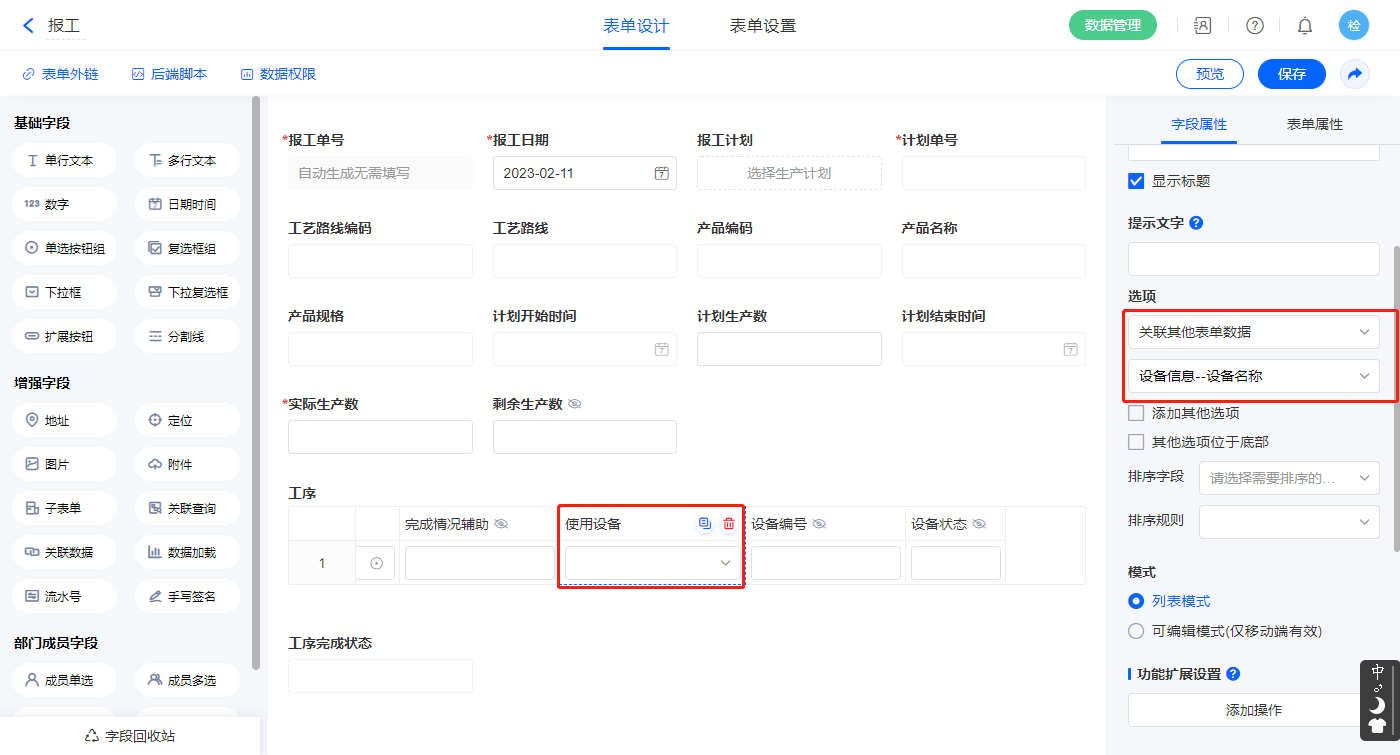Click the 实际生产数 input field
Screen dimensions: 1400x755
[380, 437]
